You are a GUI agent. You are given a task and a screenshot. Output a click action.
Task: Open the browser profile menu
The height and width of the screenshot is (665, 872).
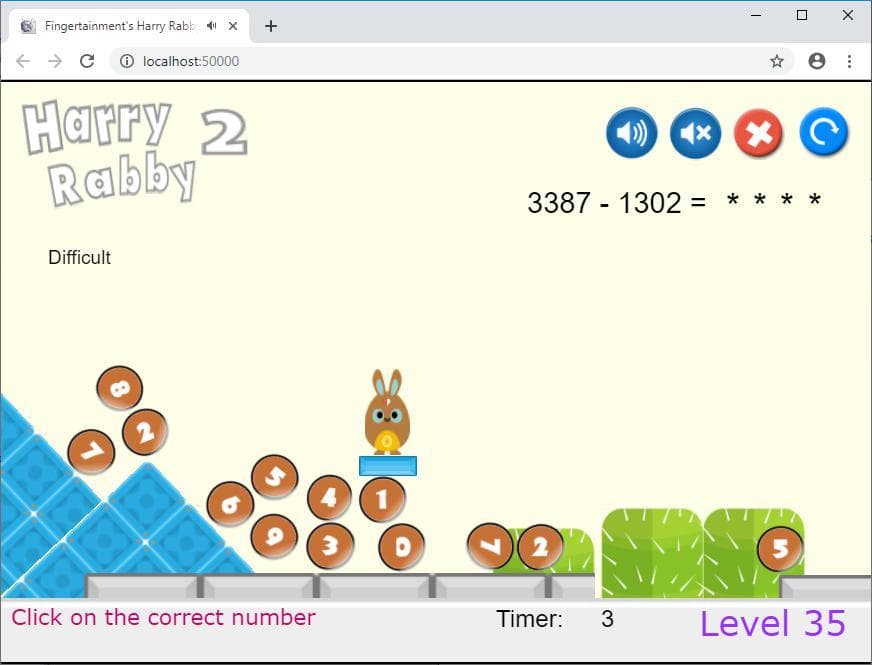coord(816,61)
